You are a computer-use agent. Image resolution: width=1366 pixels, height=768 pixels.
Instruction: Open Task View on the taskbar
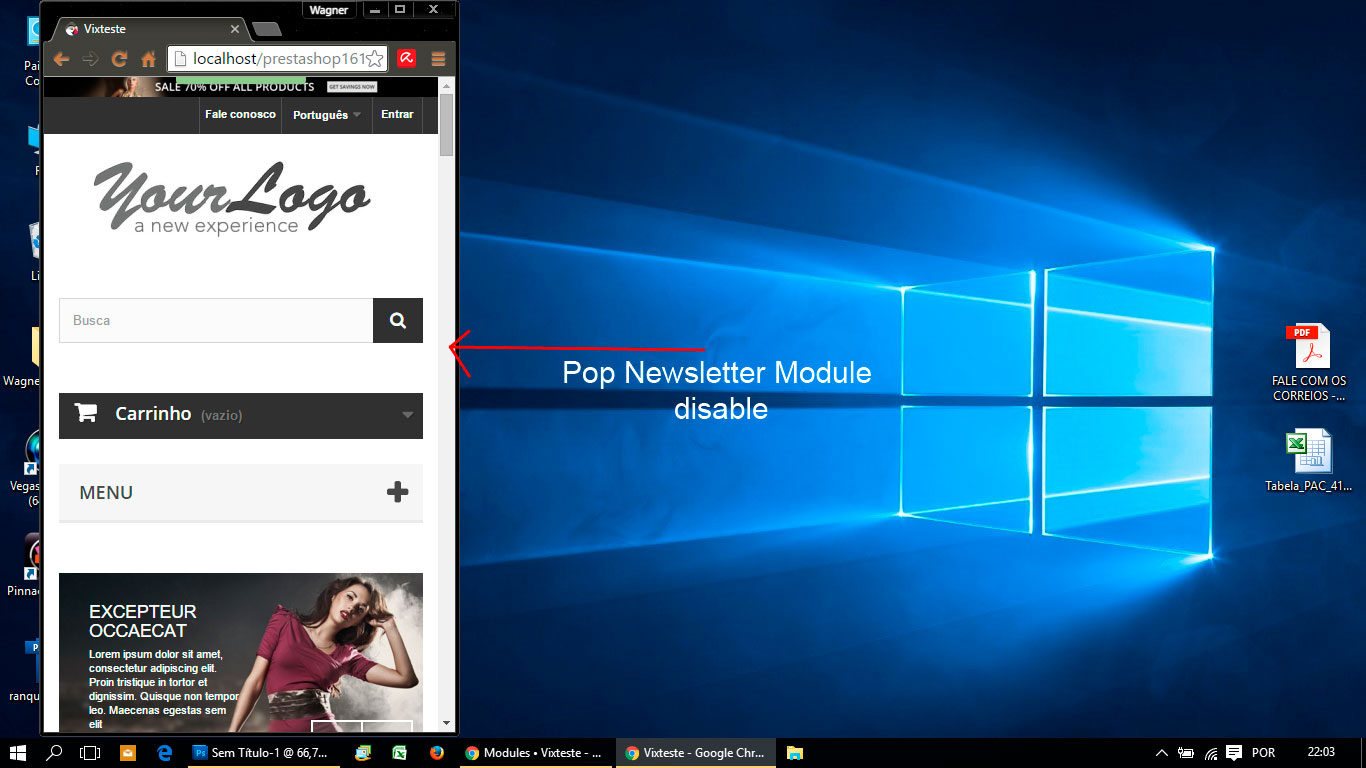[90, 753]
